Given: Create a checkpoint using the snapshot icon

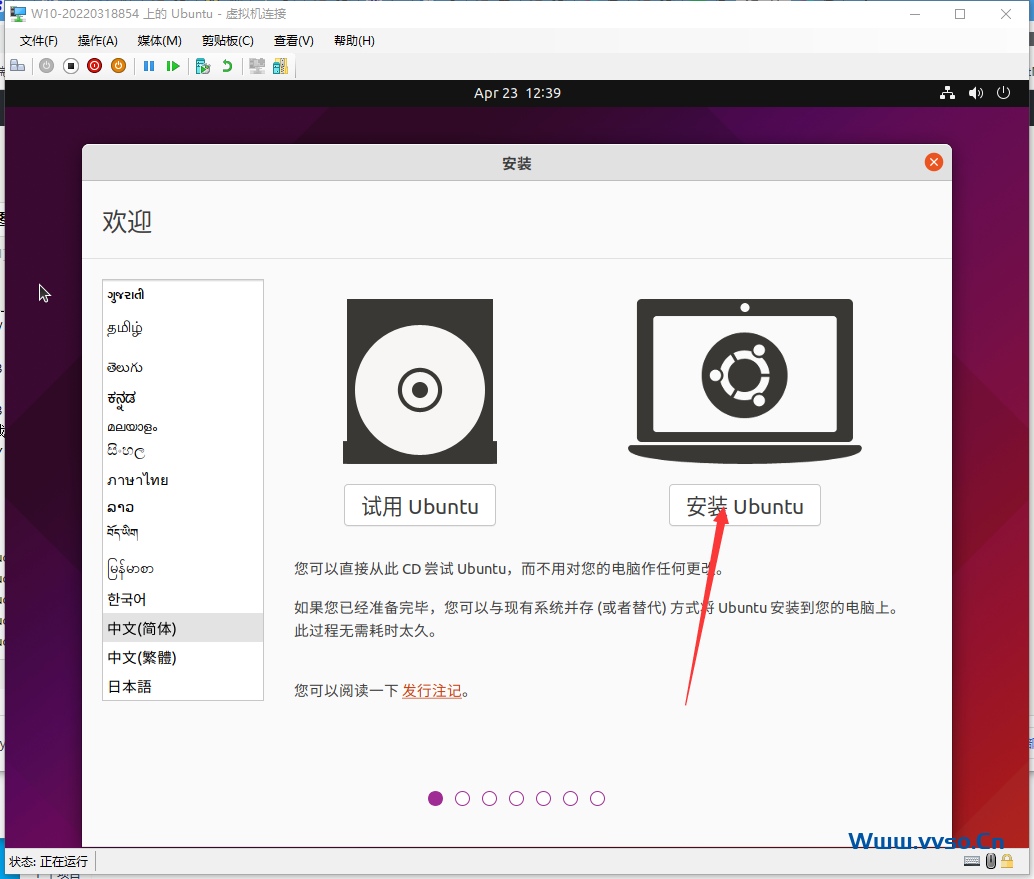Looking at the screenshot, I should click(202, 65).
